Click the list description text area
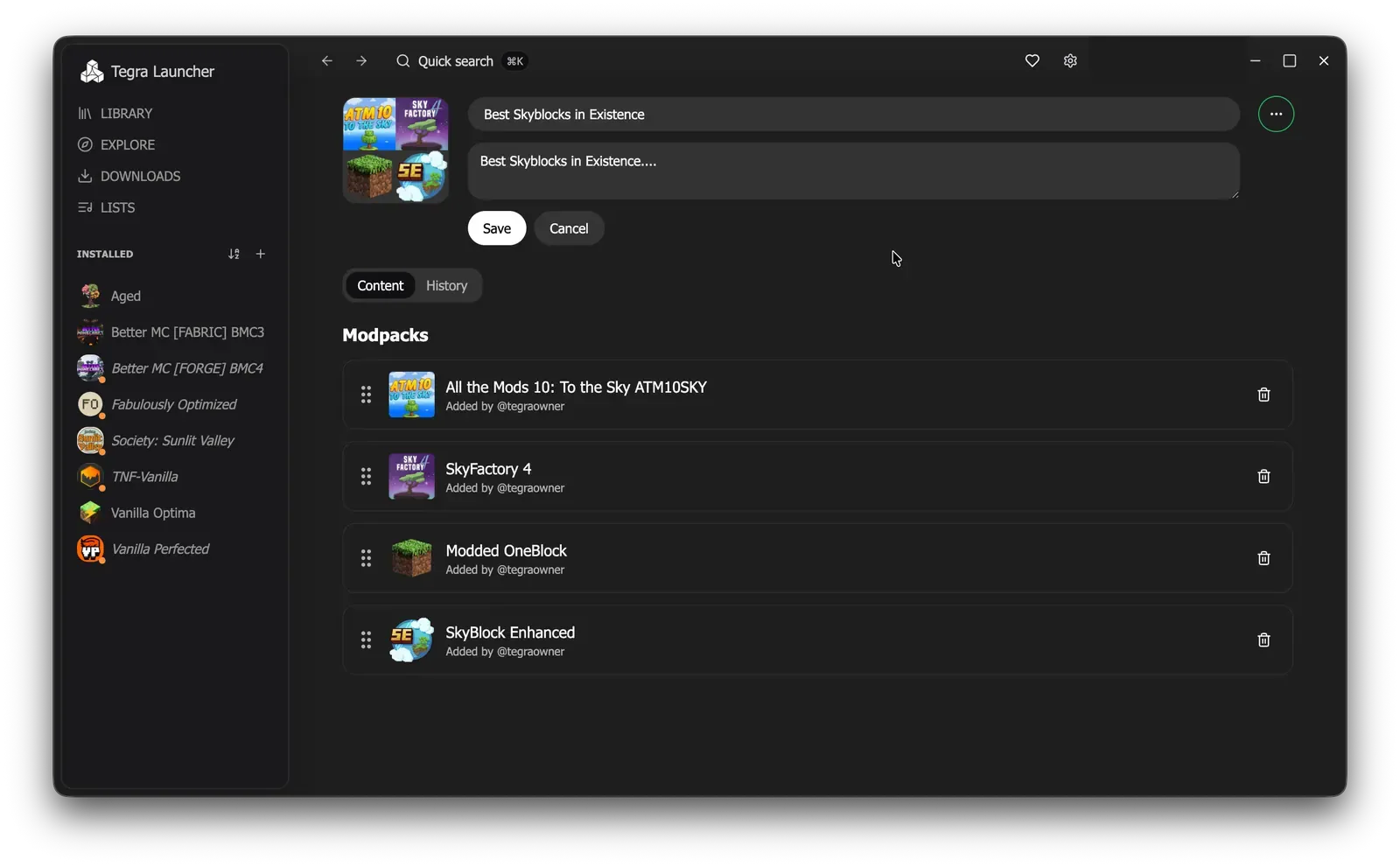 point(853,171)
